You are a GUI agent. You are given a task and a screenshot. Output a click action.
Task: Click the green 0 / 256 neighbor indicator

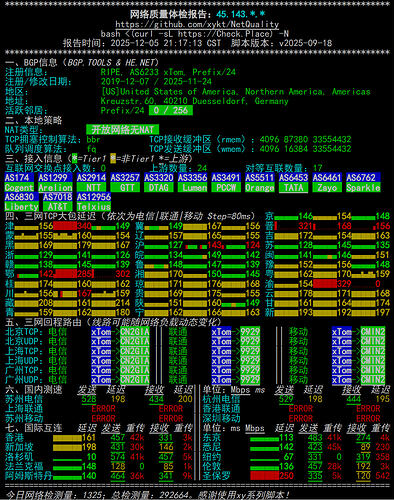171,110
